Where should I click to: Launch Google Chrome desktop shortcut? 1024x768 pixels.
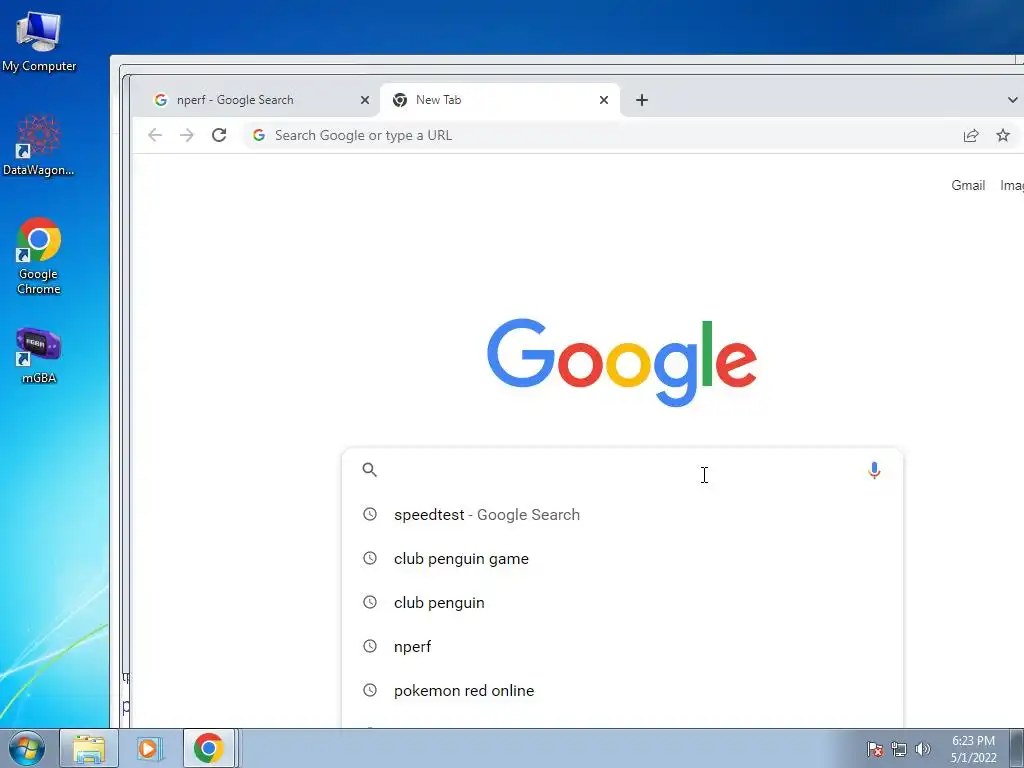[39, 255]
